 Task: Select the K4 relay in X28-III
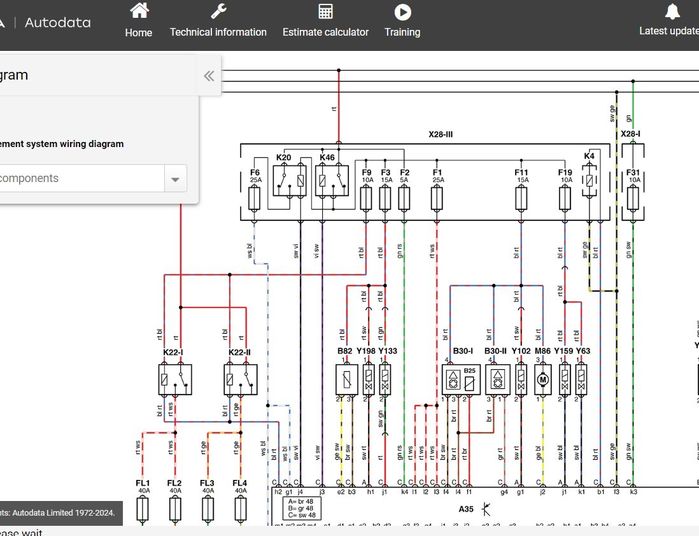(x=589, y=180)
